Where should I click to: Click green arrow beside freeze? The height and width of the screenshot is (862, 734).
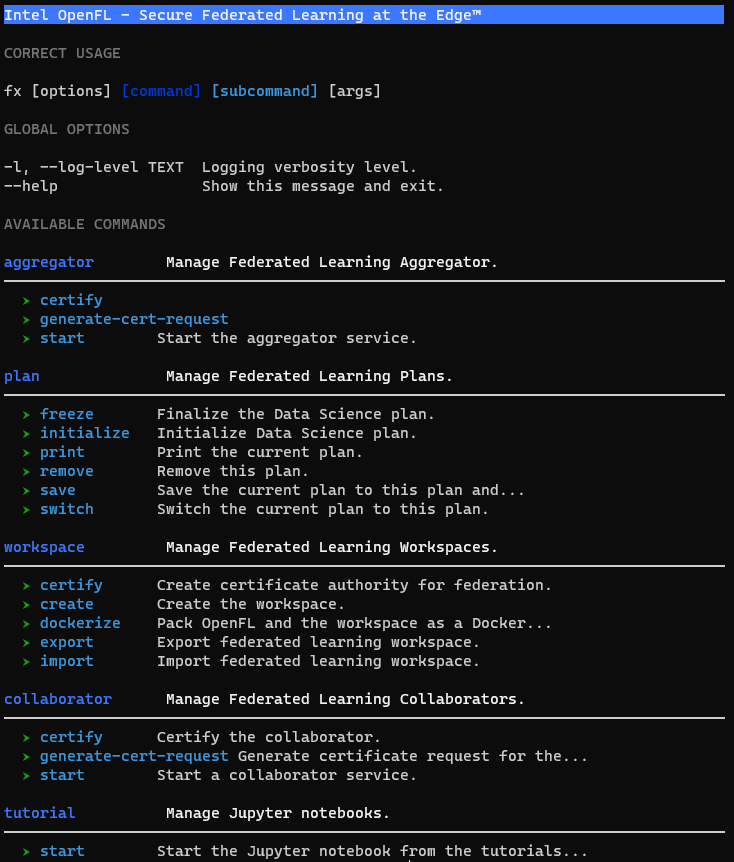click(26, 415)
